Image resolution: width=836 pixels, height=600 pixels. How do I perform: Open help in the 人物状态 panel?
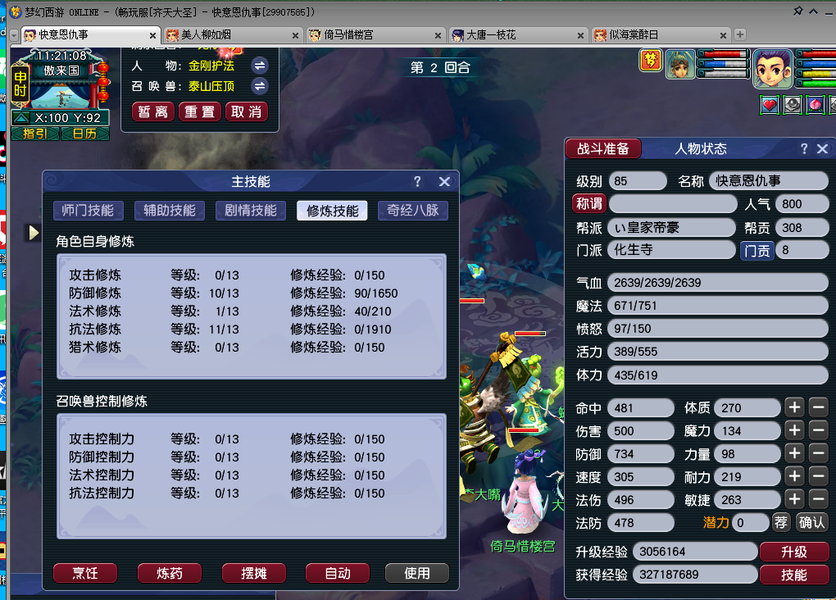[804, 149]
